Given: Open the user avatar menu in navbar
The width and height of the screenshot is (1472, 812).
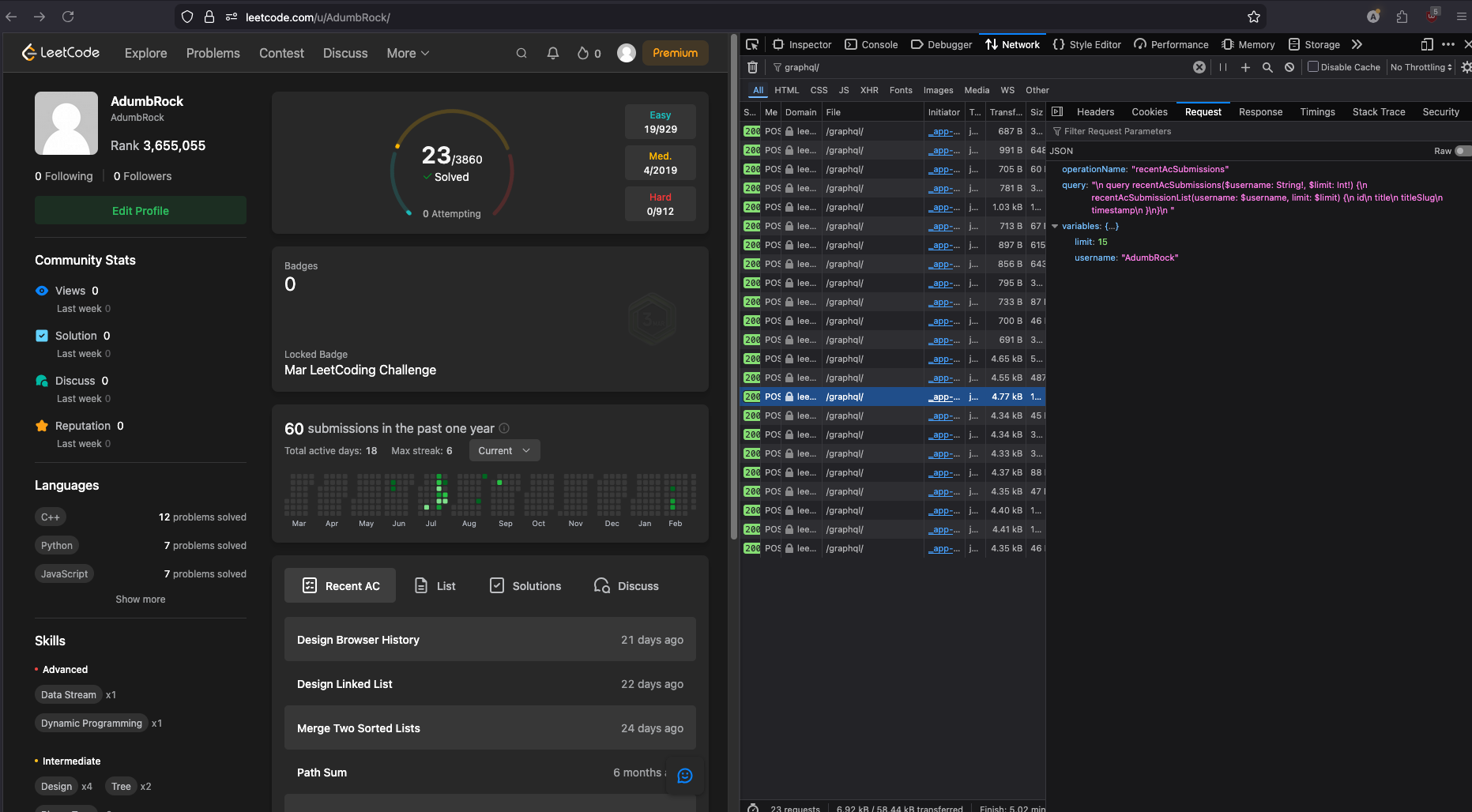Looking at the screenshot, I should pos(627,53).
